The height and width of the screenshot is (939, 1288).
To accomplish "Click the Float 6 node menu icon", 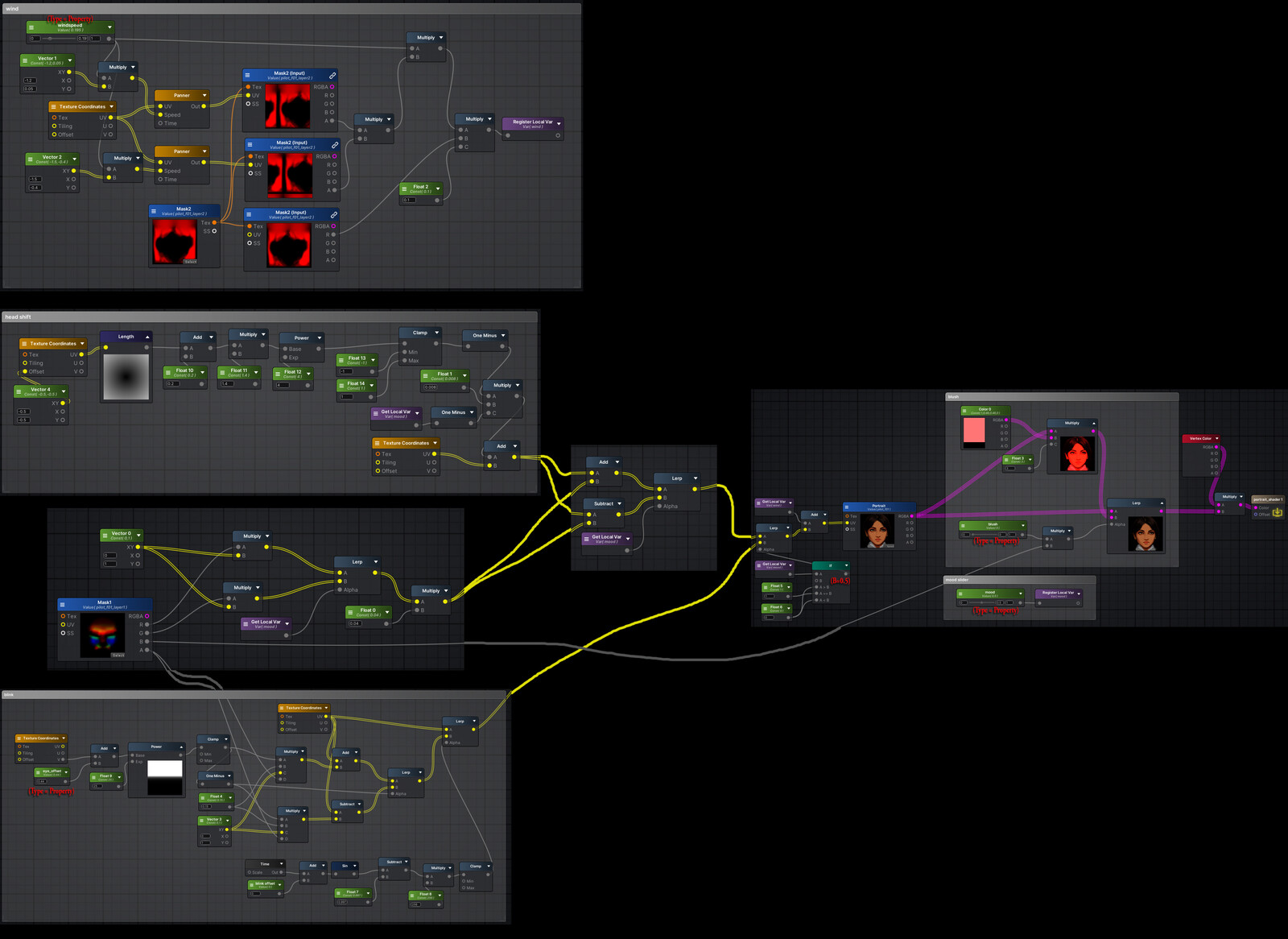I will coord(765,609).
